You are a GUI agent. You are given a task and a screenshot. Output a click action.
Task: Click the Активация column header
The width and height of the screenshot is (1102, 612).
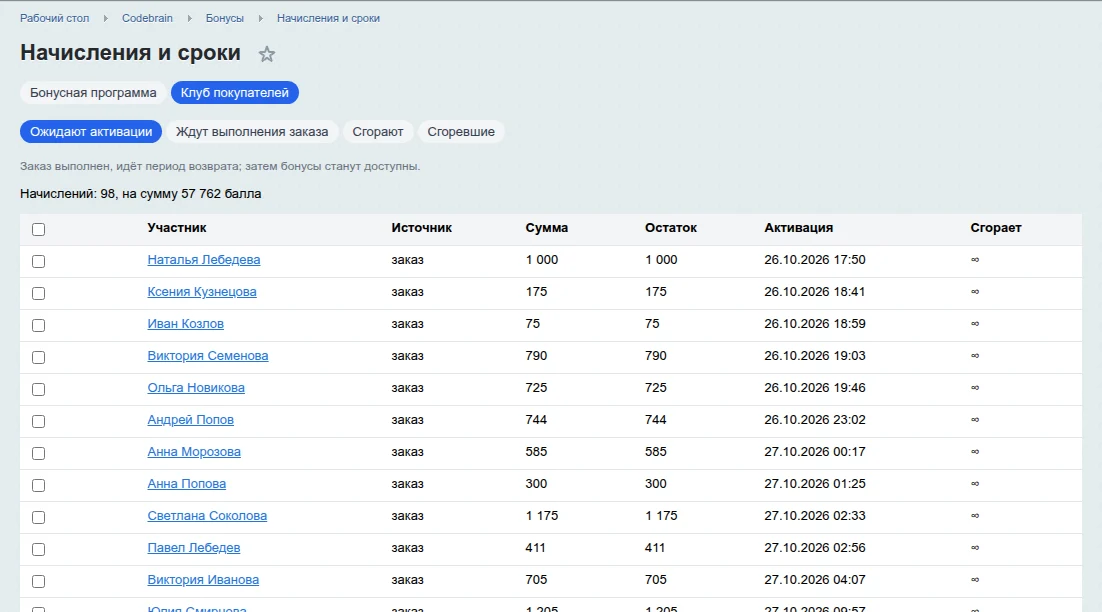coord(798,228)
